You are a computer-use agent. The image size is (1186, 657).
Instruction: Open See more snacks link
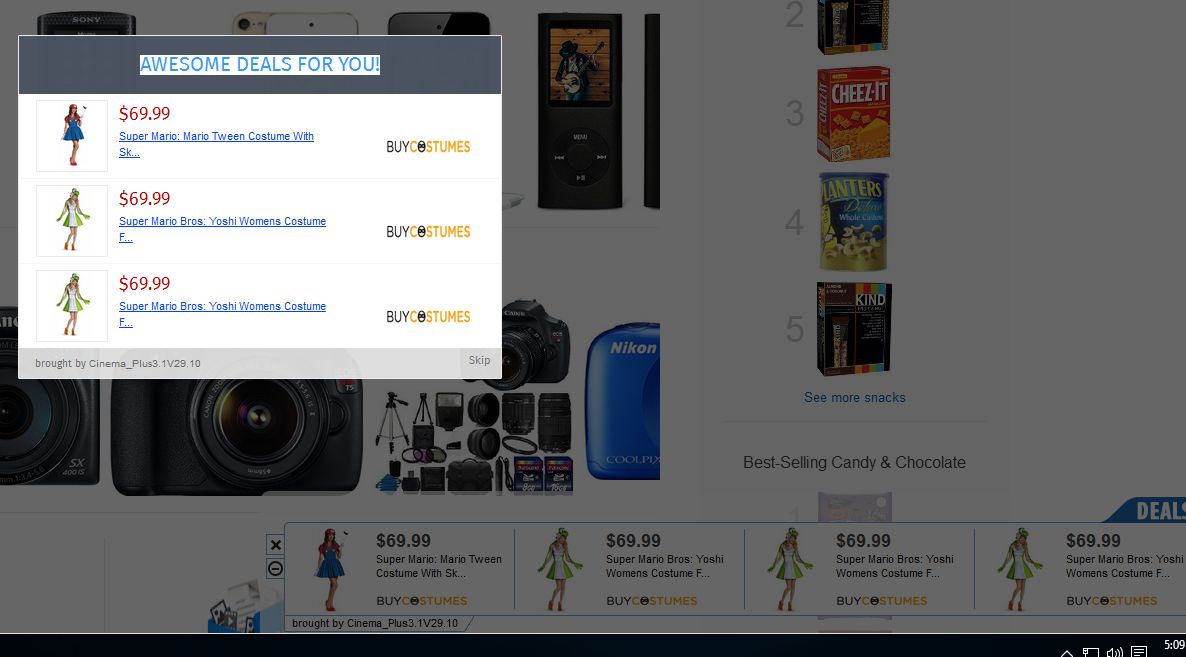[855, 398]
